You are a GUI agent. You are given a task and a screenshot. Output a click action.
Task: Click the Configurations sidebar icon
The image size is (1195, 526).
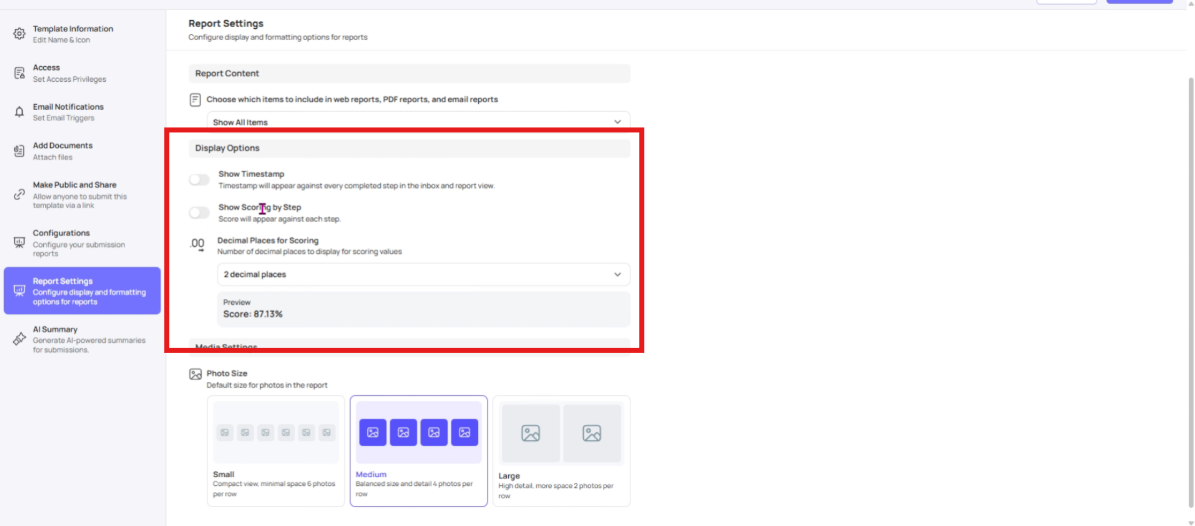coord(19,242)
